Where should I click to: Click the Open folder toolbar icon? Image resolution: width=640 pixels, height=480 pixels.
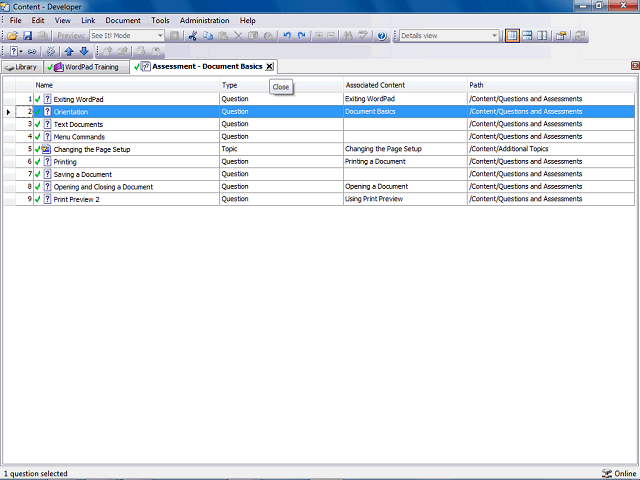12,36
